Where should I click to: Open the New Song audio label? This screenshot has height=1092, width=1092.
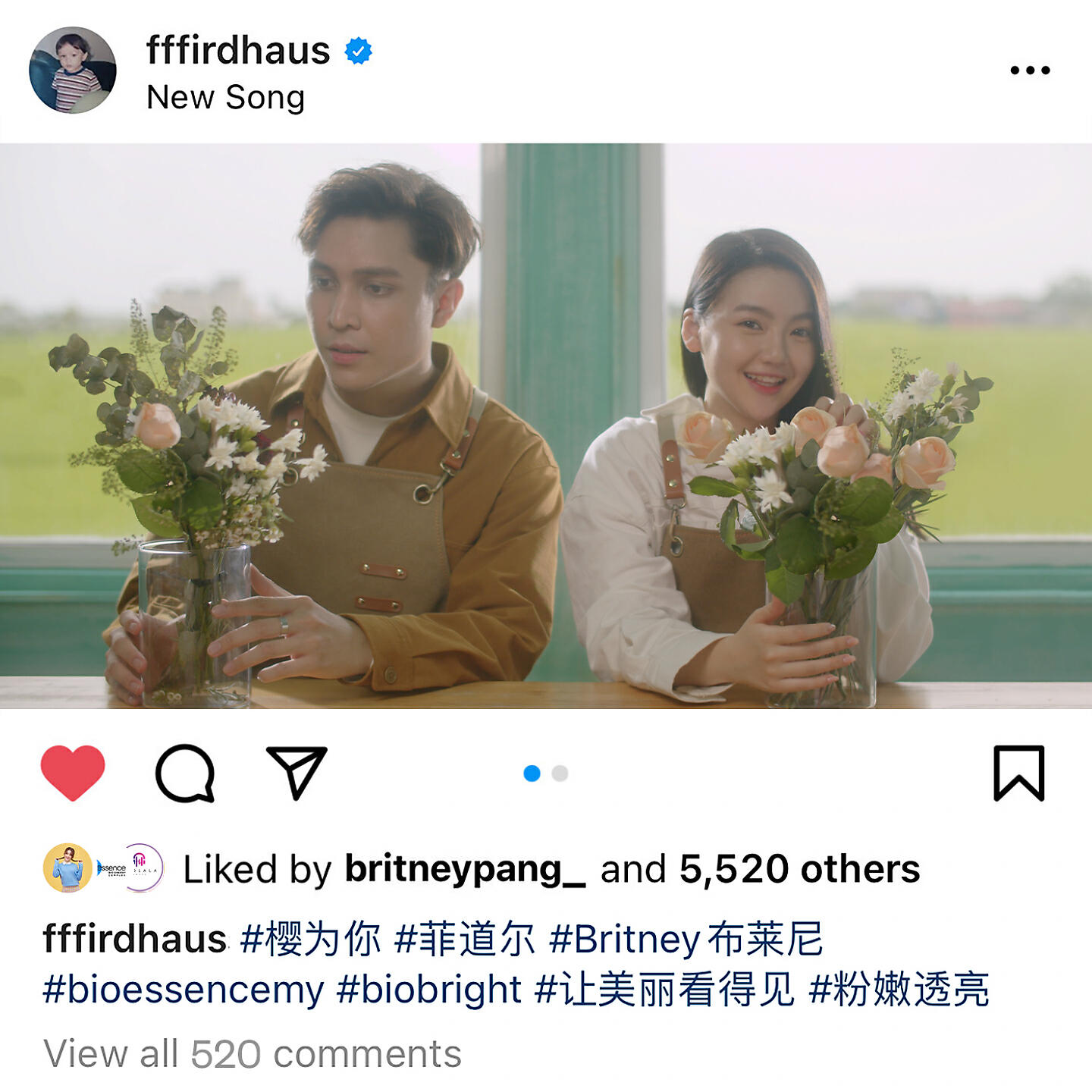(226, 98)
